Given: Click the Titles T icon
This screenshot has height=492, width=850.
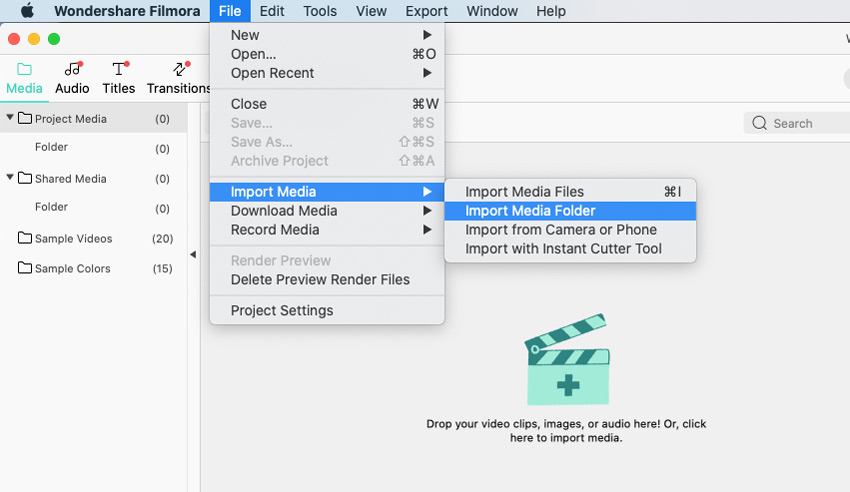Looking at the screenshot, I should coord(118,69).
